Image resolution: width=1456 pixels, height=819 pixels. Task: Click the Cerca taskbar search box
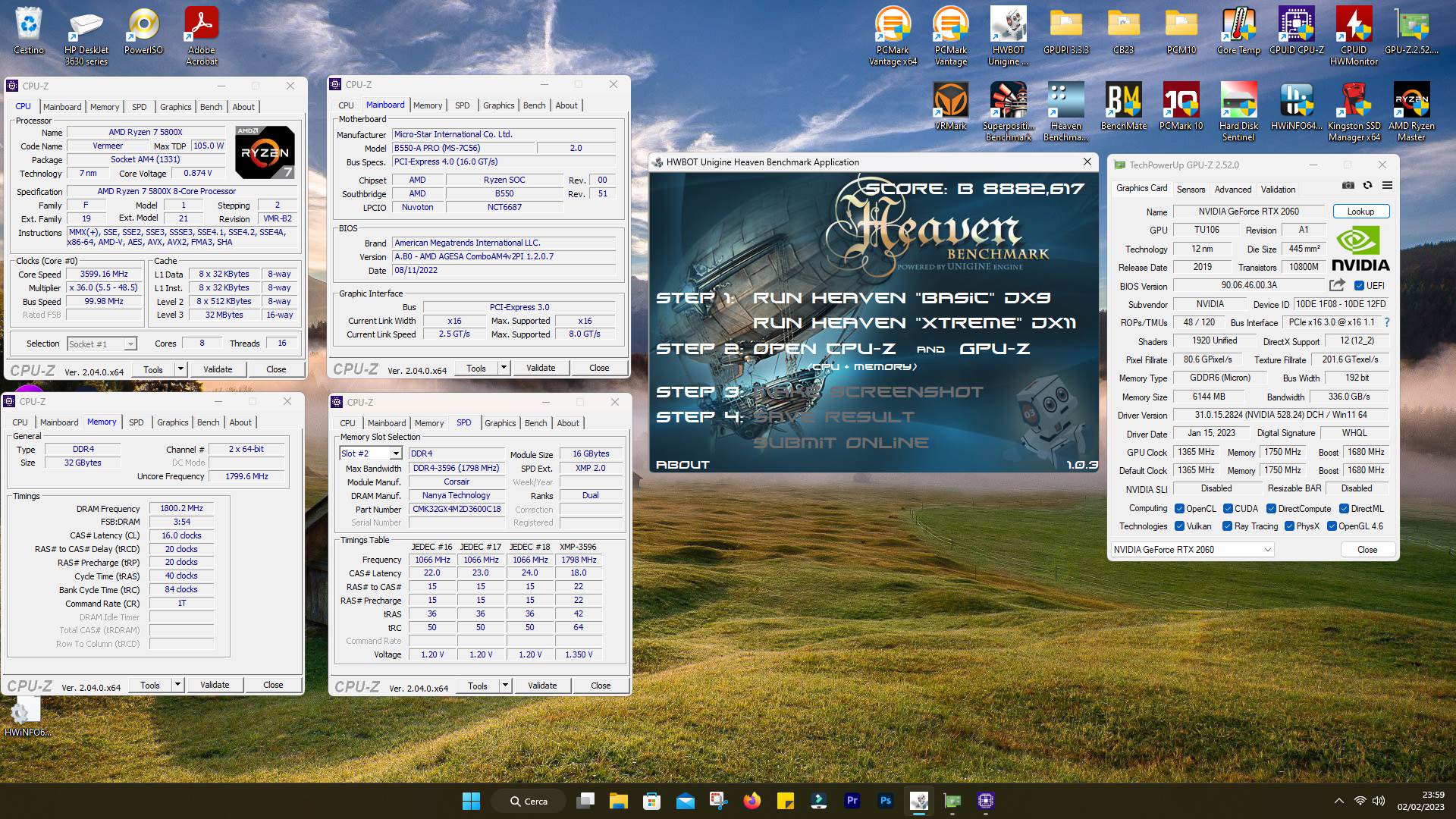[x=529, y=801]
